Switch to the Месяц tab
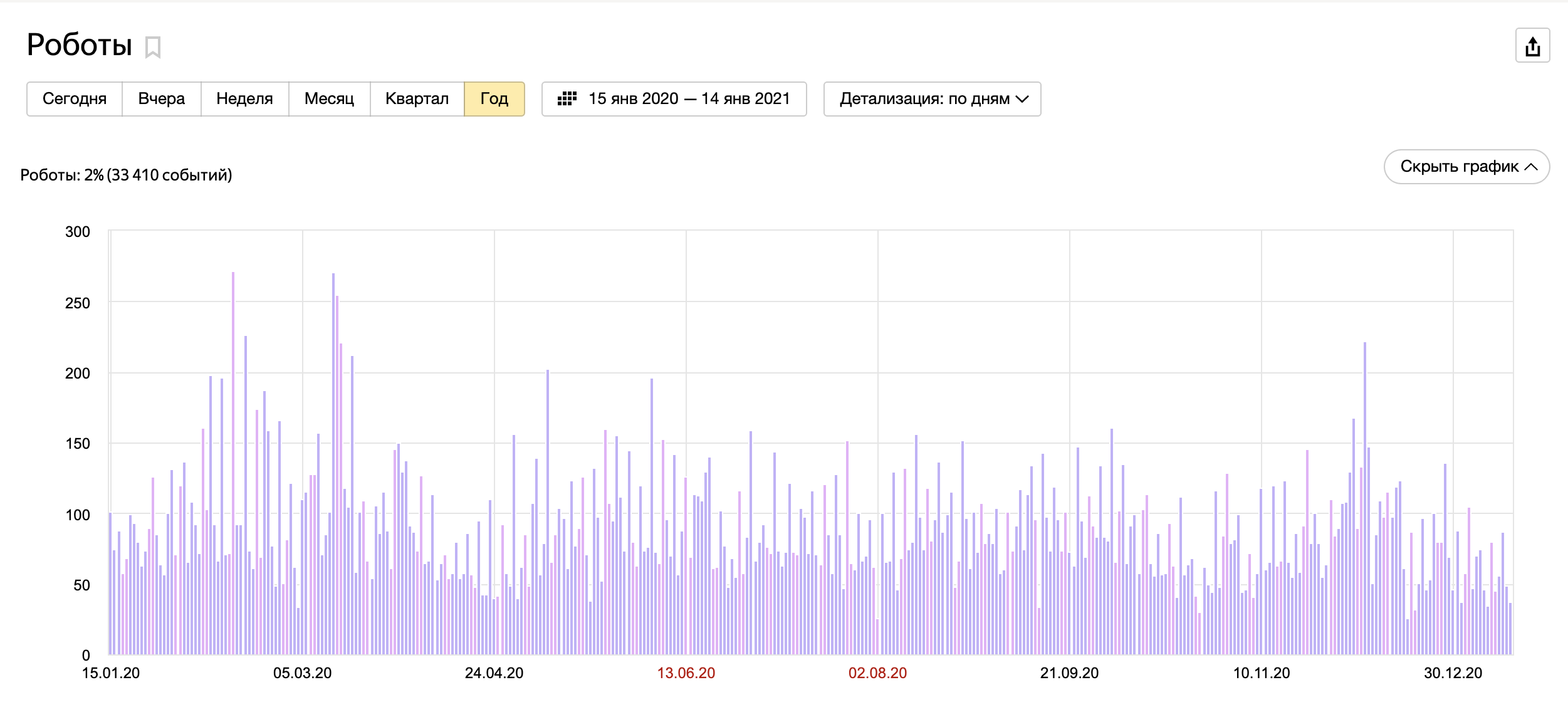The width and height of the screenshot is (1568, 712). tap(329, 99)
